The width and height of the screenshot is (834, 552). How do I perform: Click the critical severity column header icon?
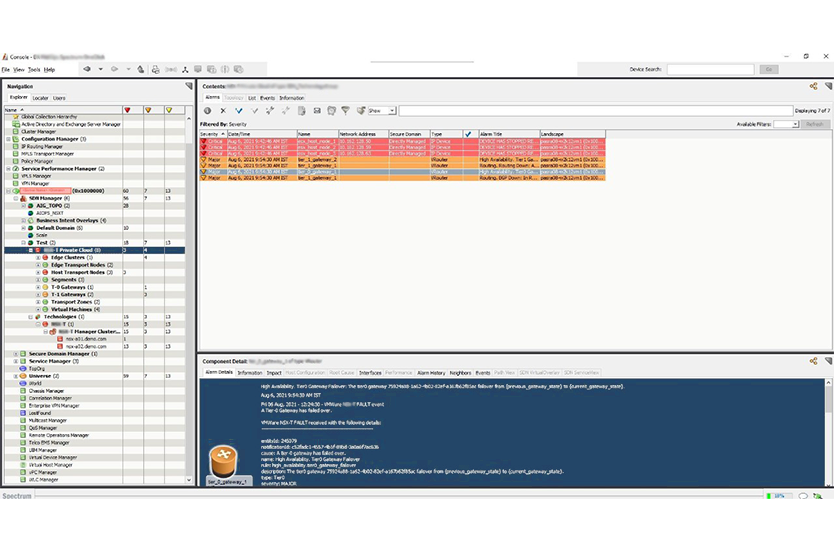coord(127,110)
